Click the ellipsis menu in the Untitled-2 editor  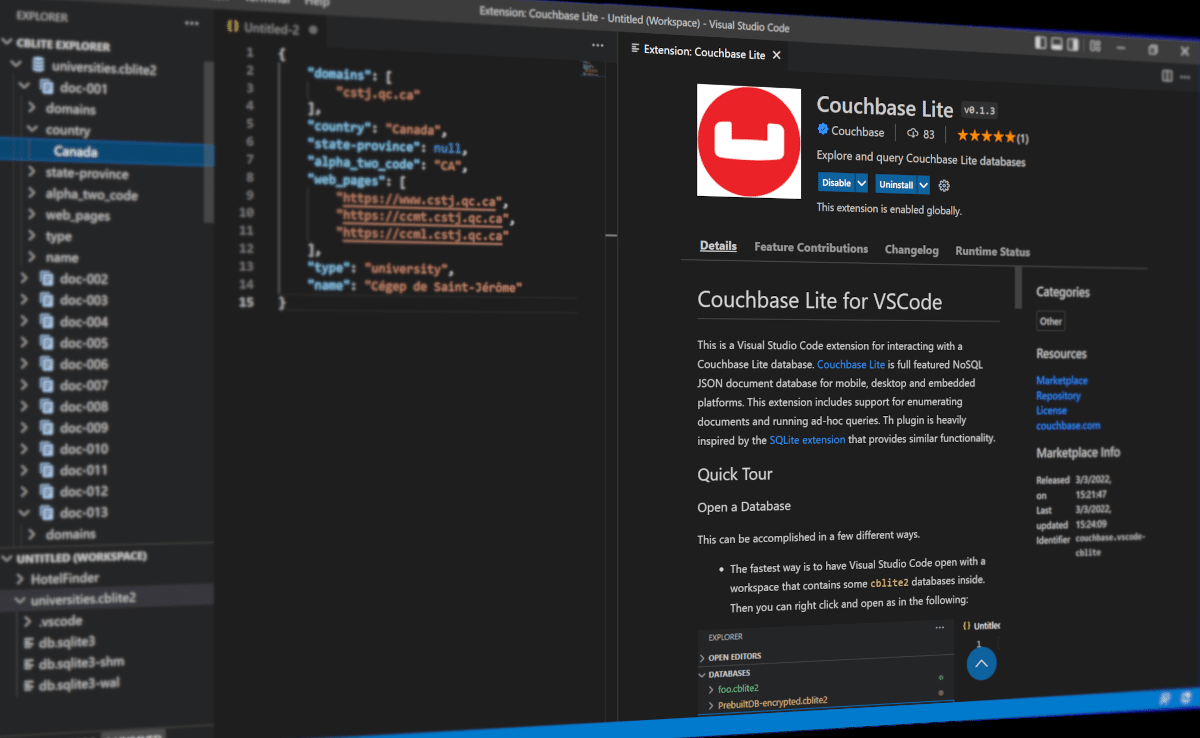pyautogui.click(x=597, y=45)
